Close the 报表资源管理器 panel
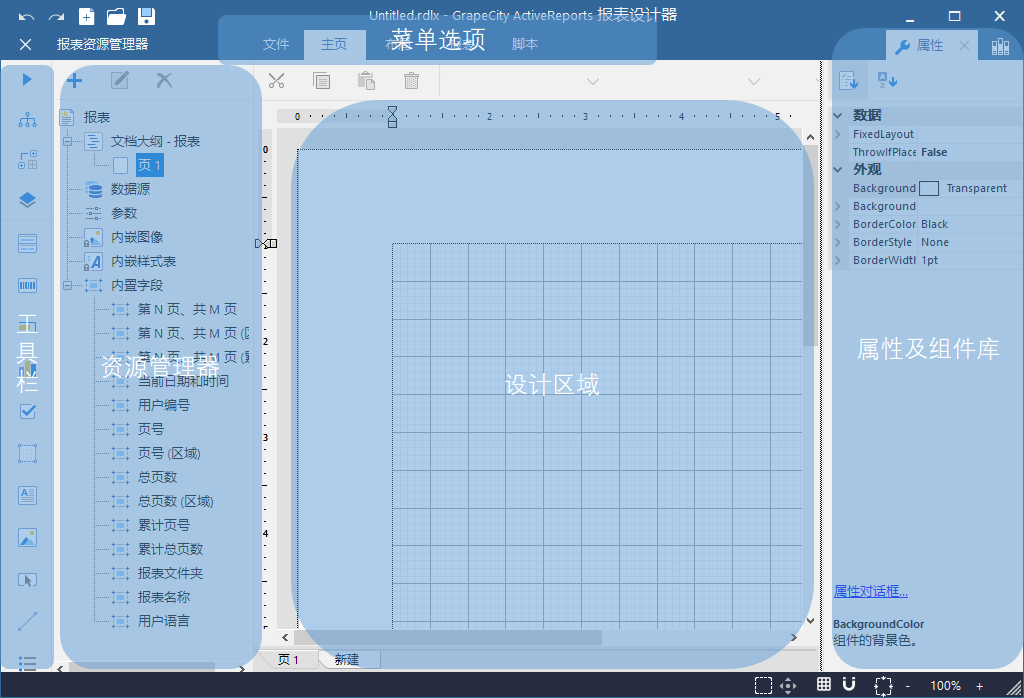1024x698 pixels. click(25, 44)
